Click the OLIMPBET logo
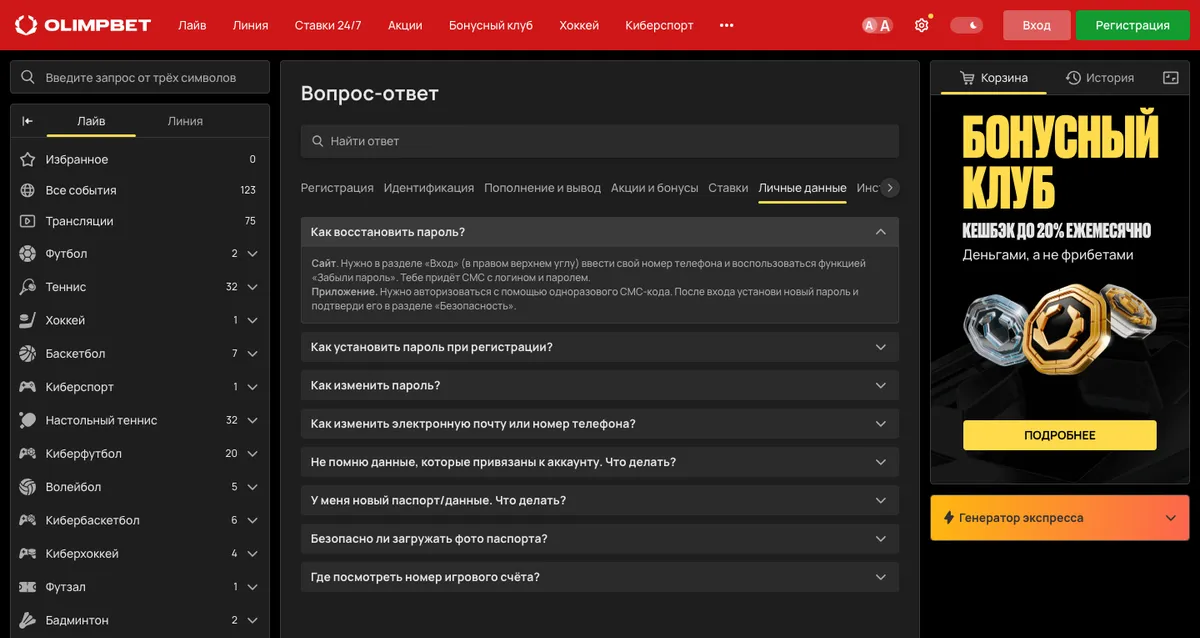Viewport: 1200px width, 638px height. coord(81,25)
